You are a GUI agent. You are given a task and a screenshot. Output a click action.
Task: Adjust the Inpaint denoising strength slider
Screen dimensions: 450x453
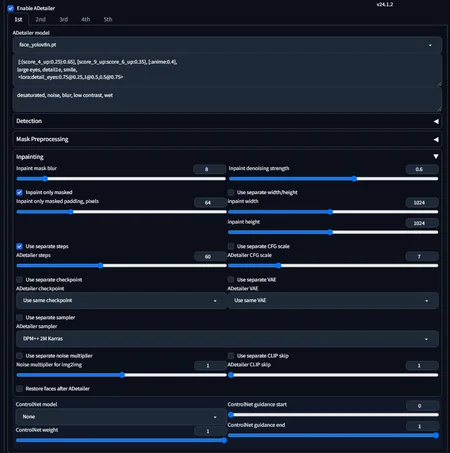333,179
